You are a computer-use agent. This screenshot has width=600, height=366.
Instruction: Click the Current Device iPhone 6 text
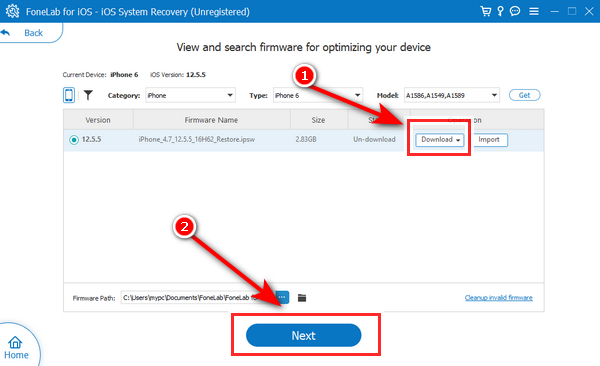100,75
